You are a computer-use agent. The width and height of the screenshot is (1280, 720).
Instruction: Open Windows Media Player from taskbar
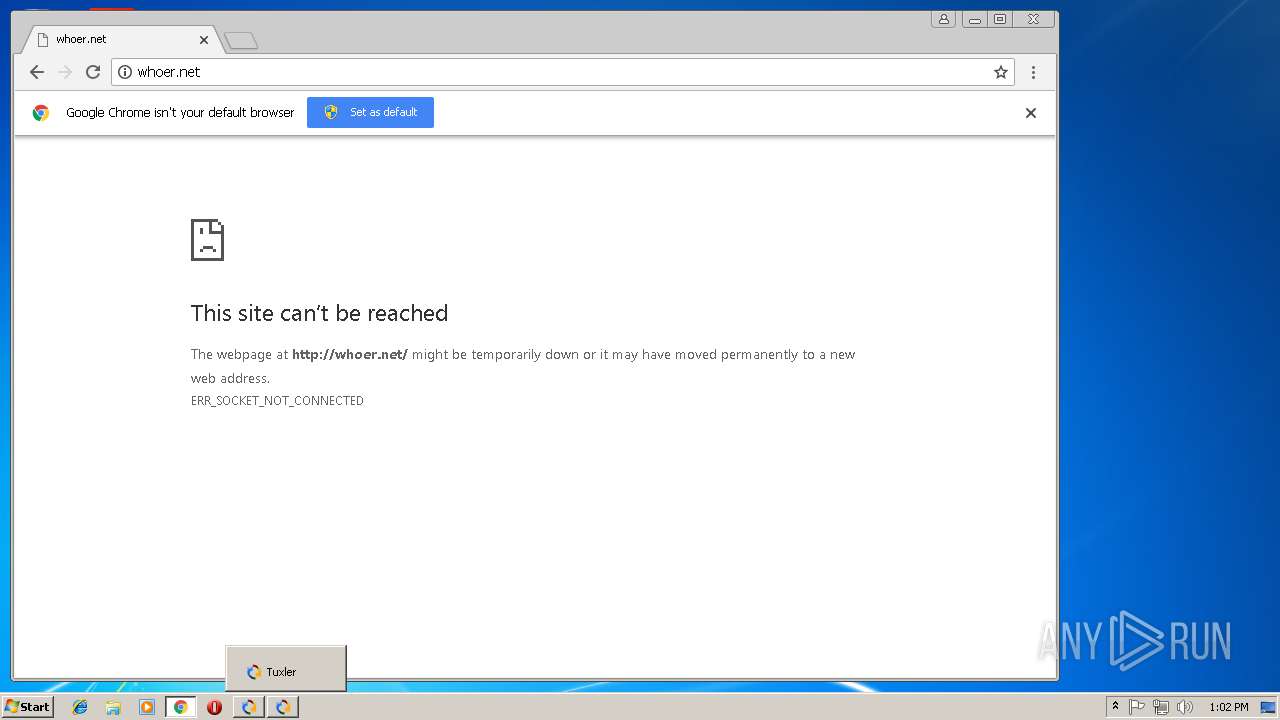pos(147,707)
